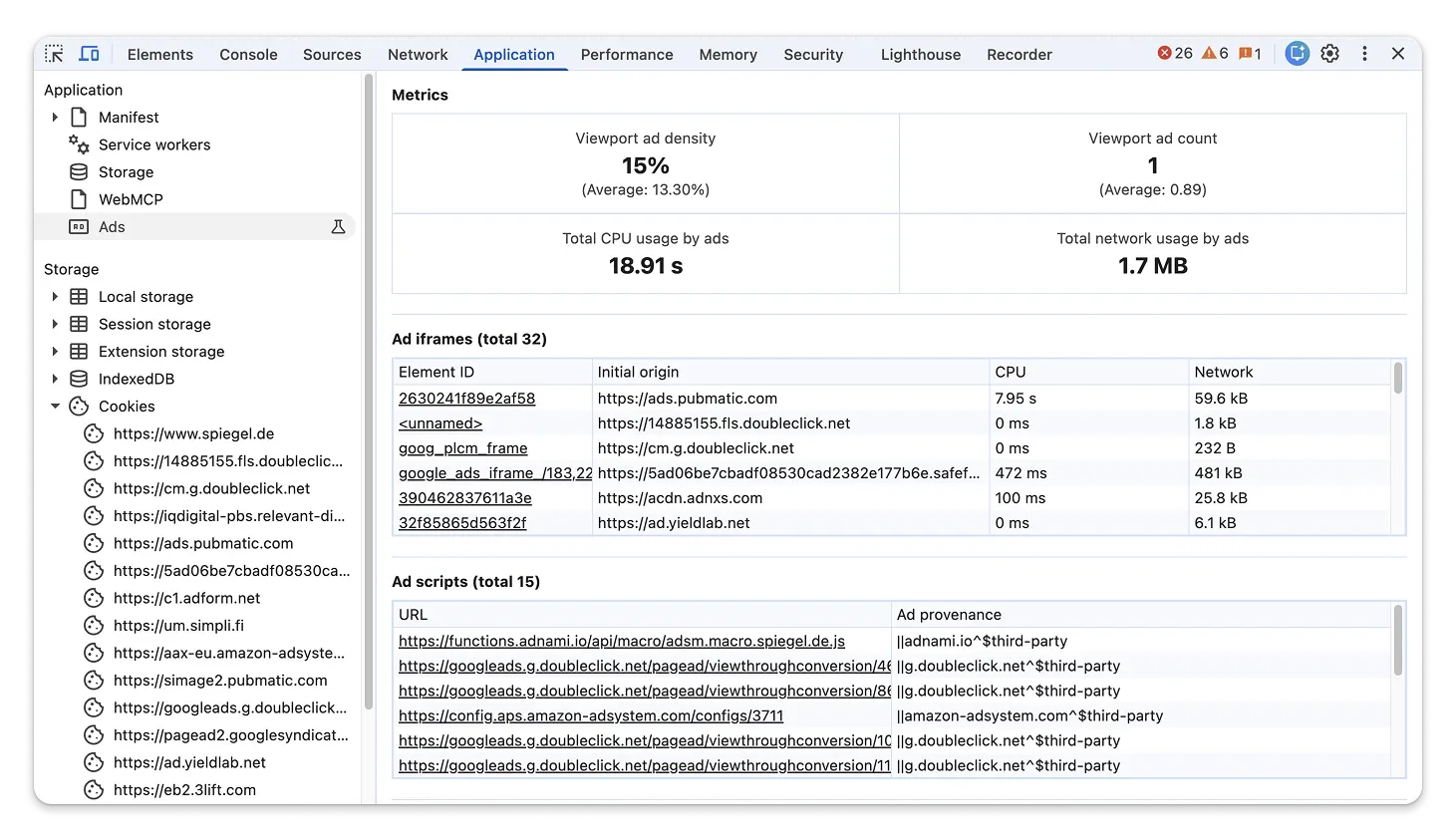Click the warning count 6 indicator
Image resolution: width=1456 pixels, height=840 pixels.
point(1215,54)
